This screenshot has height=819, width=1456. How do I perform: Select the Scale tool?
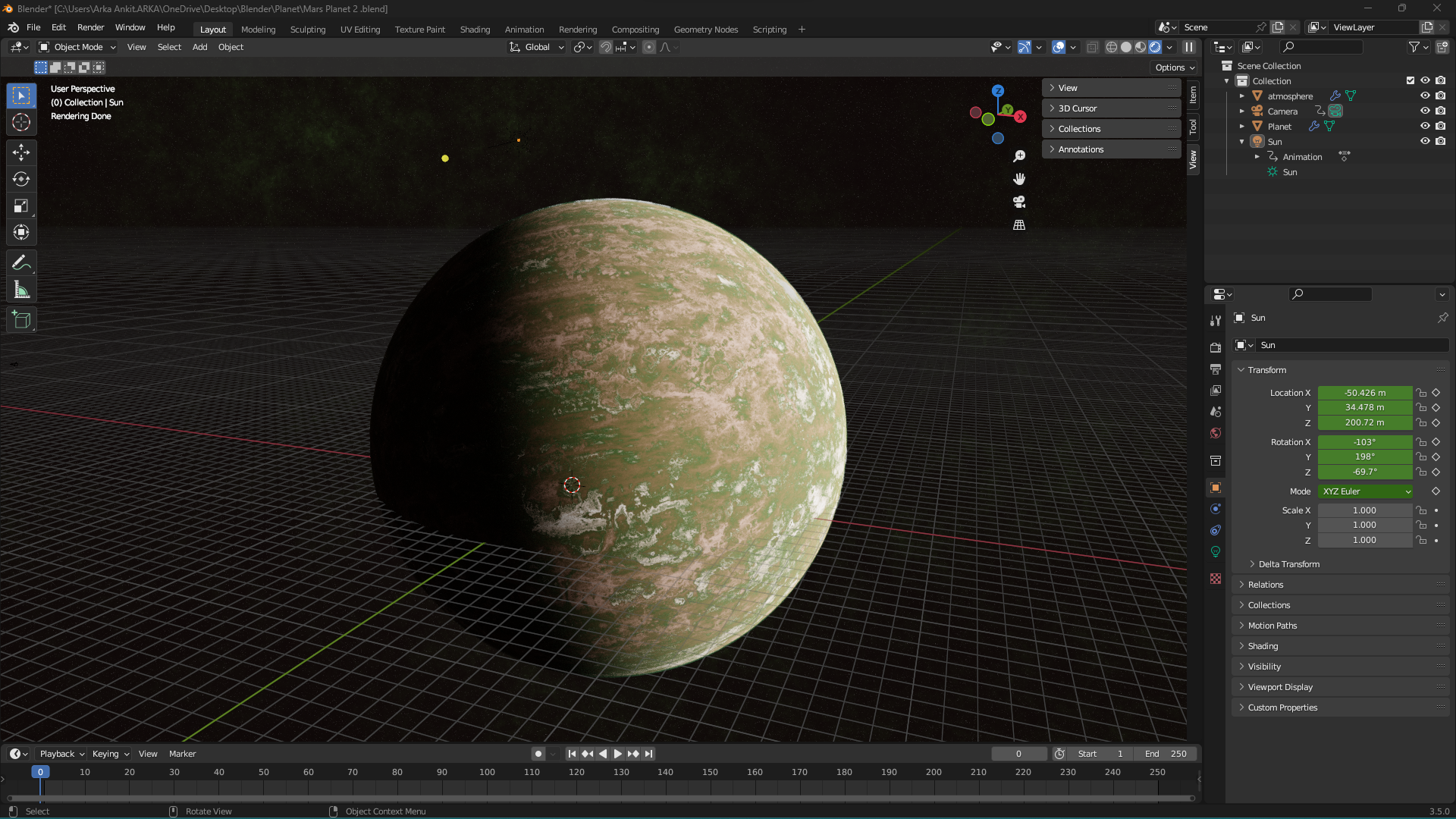click(21, 206)
